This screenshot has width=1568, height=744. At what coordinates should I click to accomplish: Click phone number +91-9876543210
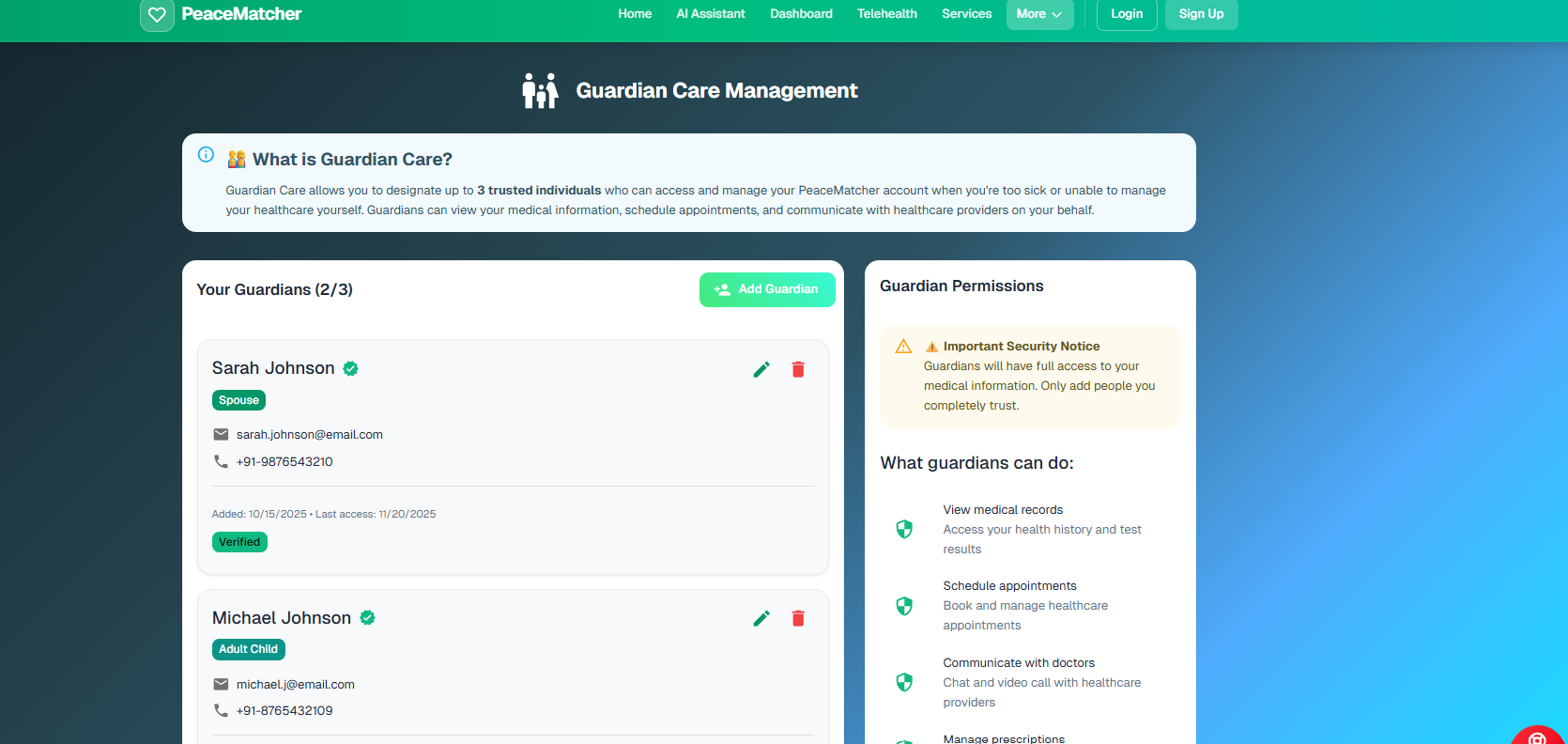tap(284, 462)
